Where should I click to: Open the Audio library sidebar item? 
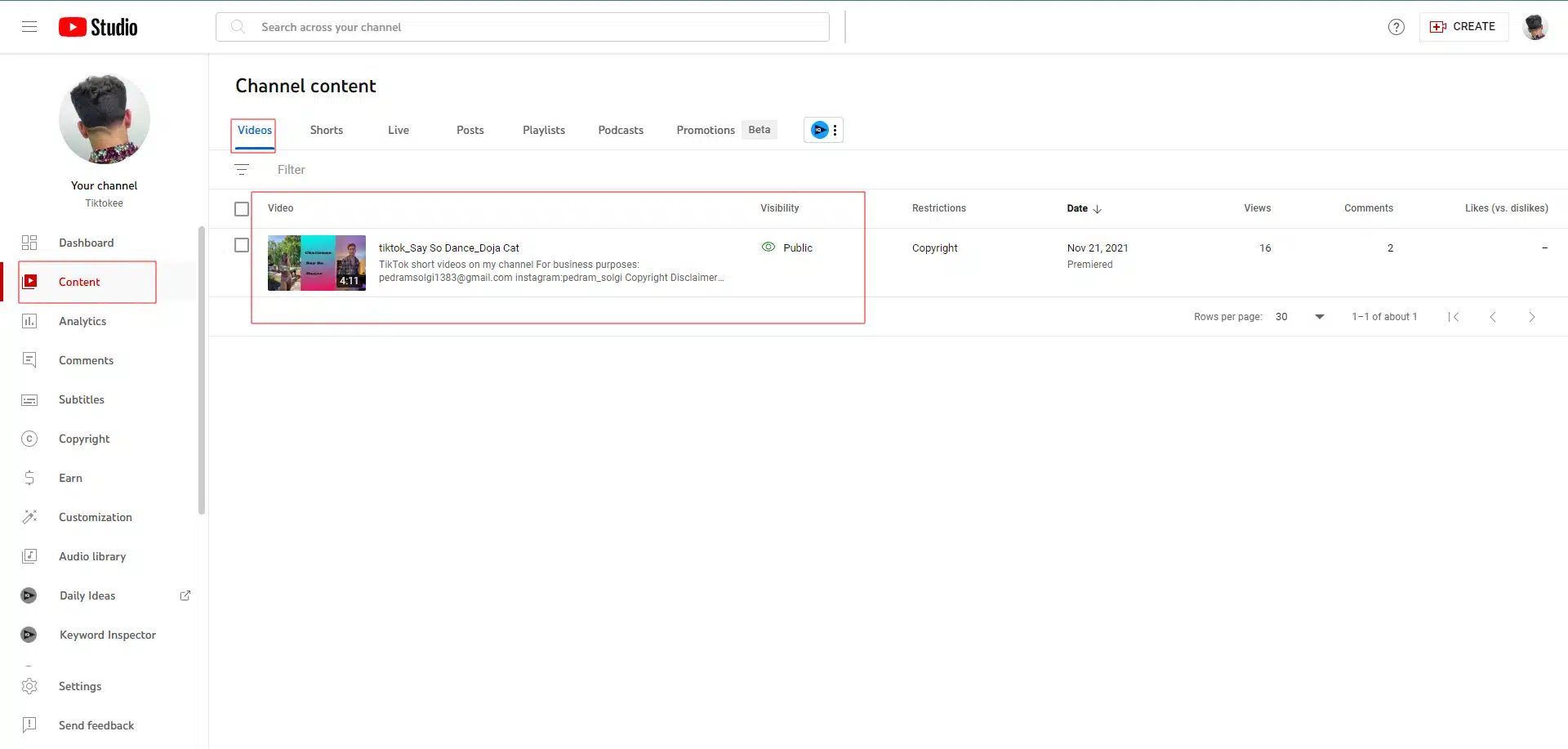(91, 556)
